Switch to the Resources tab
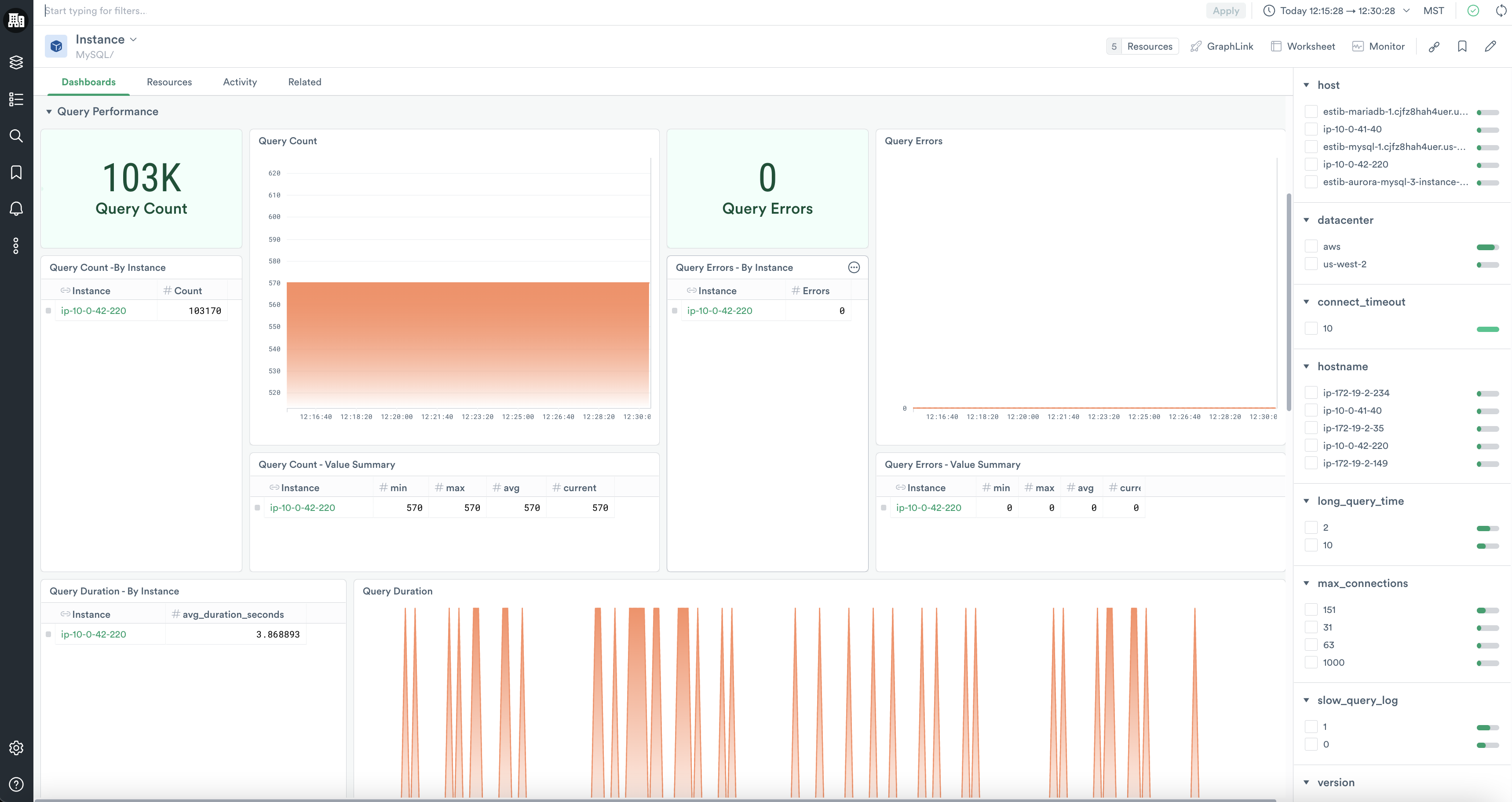The image size is (1512, 802). click(x=169, y=82)
